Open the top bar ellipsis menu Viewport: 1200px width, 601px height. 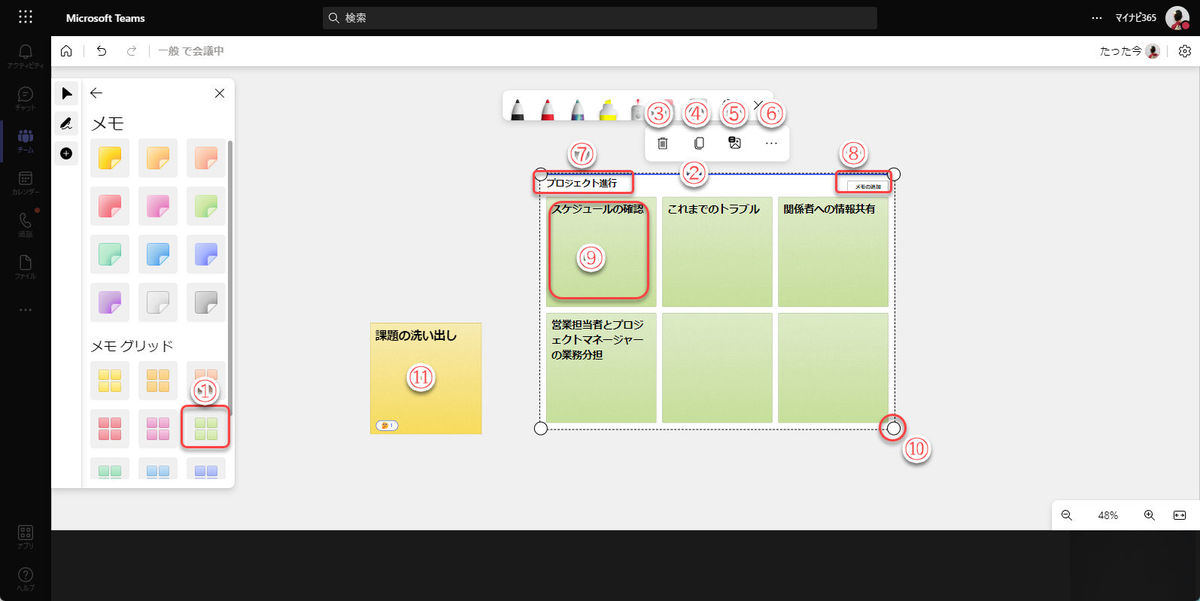[1097, 18]
